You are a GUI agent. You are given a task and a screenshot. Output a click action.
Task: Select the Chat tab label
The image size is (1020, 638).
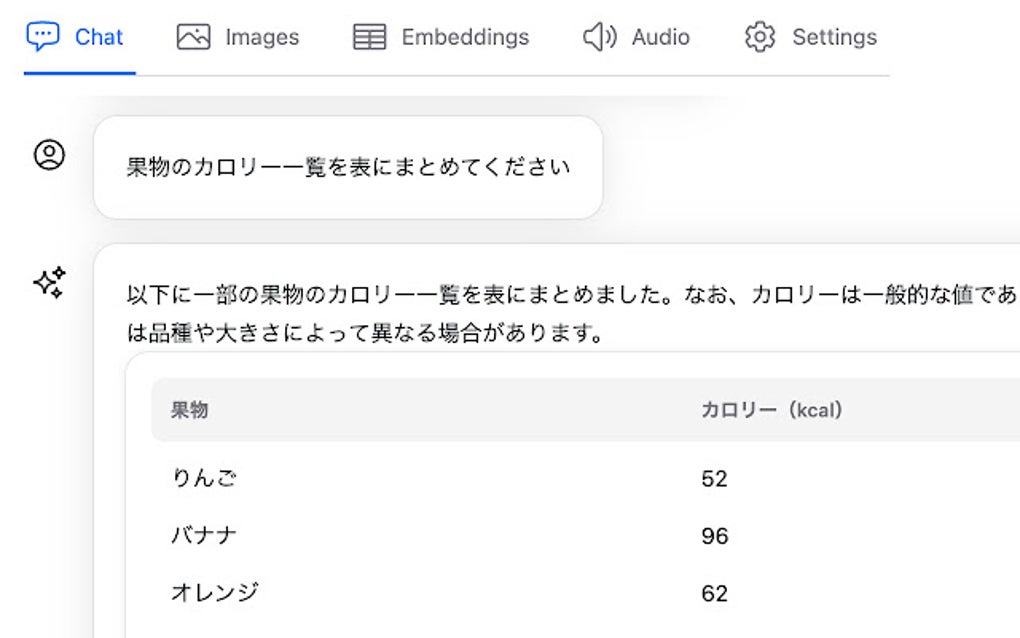point(99,37)
